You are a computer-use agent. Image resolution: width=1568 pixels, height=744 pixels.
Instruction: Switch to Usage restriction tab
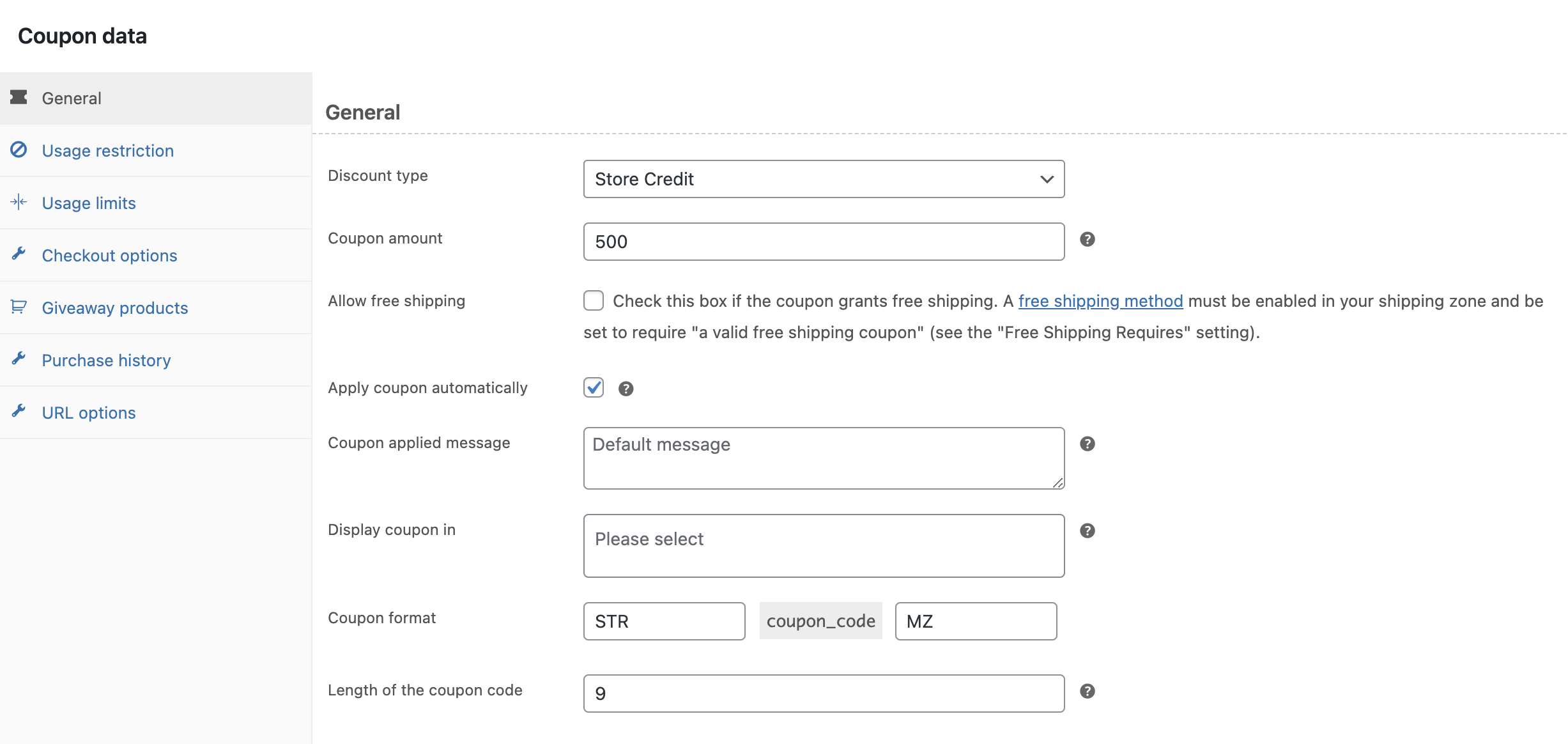(156, 151)
